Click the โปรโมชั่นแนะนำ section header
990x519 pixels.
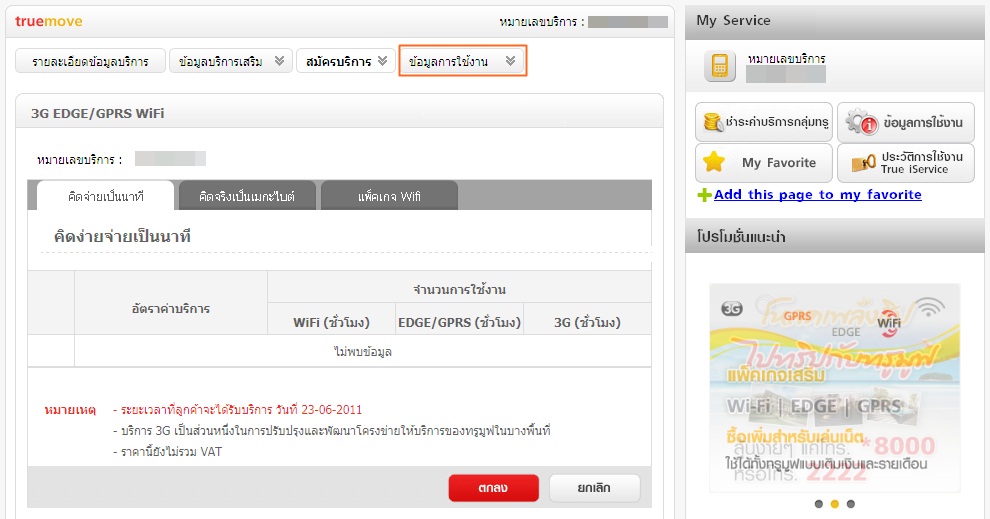click(x=835, y=236)
